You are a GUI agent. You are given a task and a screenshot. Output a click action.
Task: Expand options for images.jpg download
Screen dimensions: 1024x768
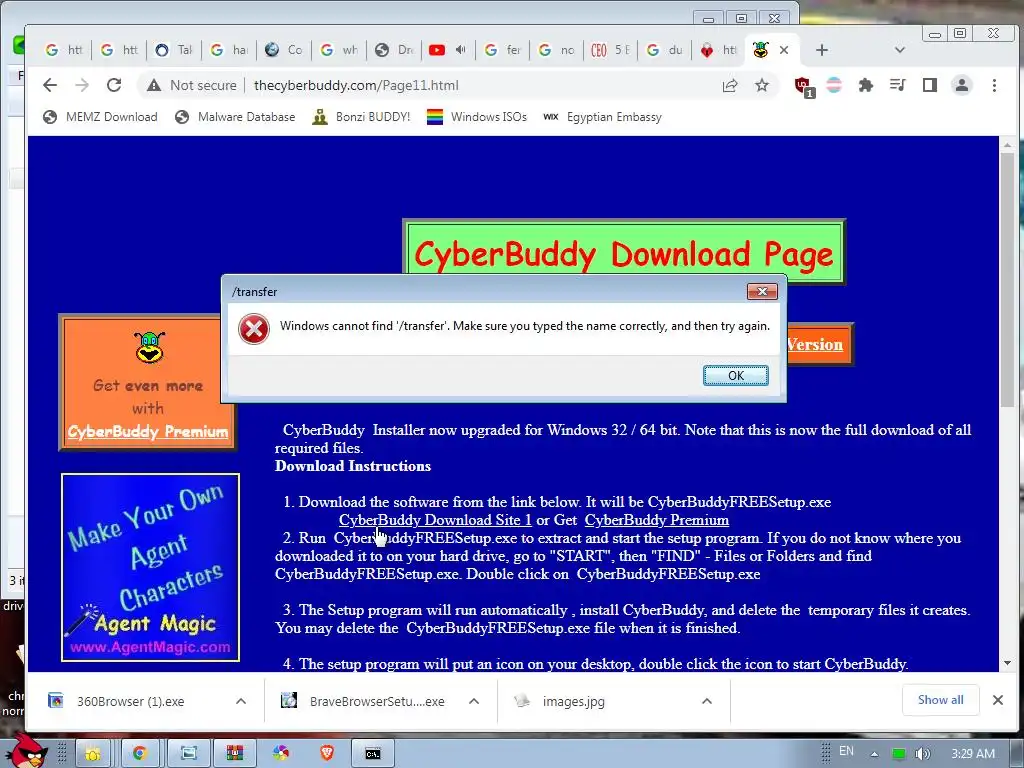pyautogui.click(x=707, y=701)
